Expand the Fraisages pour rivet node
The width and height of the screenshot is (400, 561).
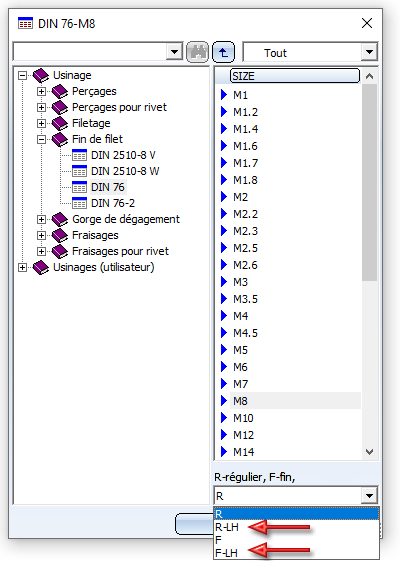[42, 251]
